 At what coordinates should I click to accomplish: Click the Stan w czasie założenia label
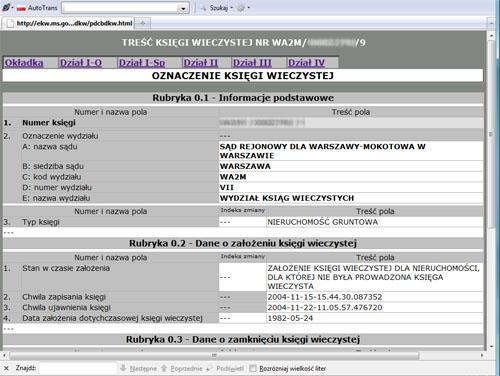tap(66, 268)
